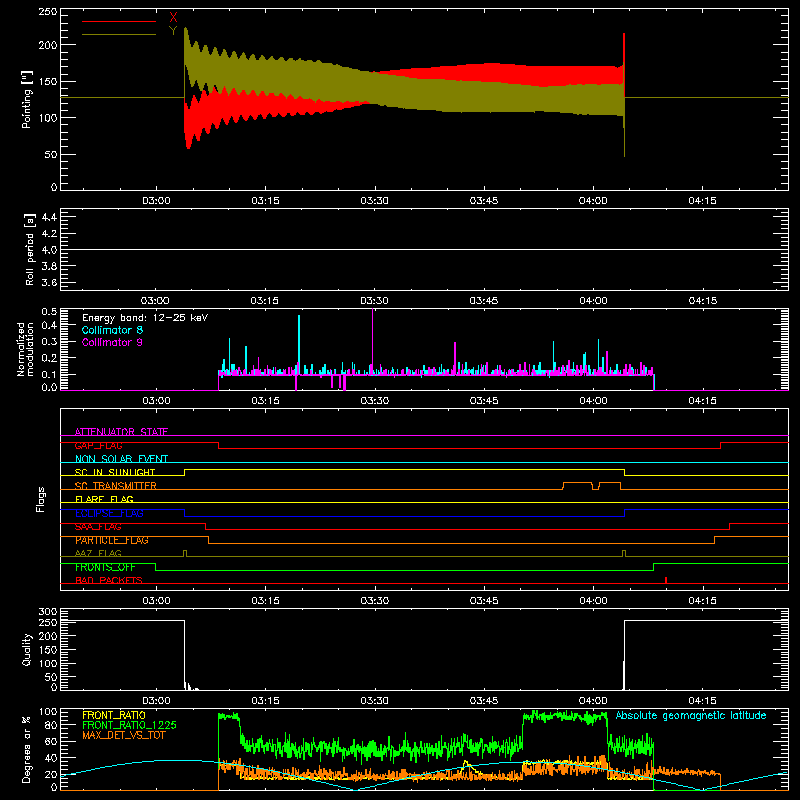Select the PARTICLE_FLAG label
800x800 pixels.
[x=112, y=540]
